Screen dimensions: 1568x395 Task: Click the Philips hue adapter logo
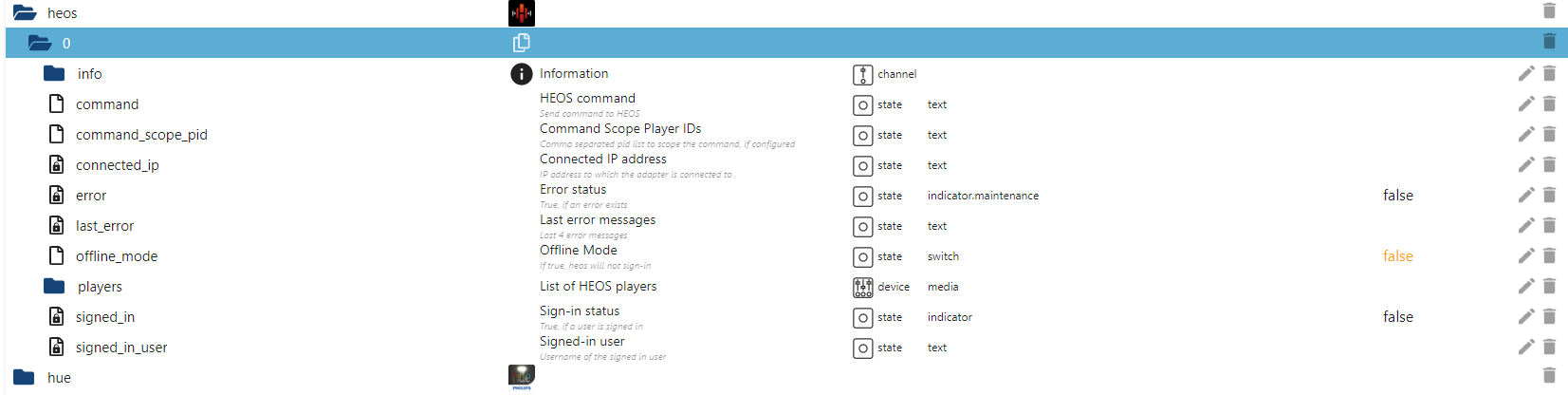522,377
